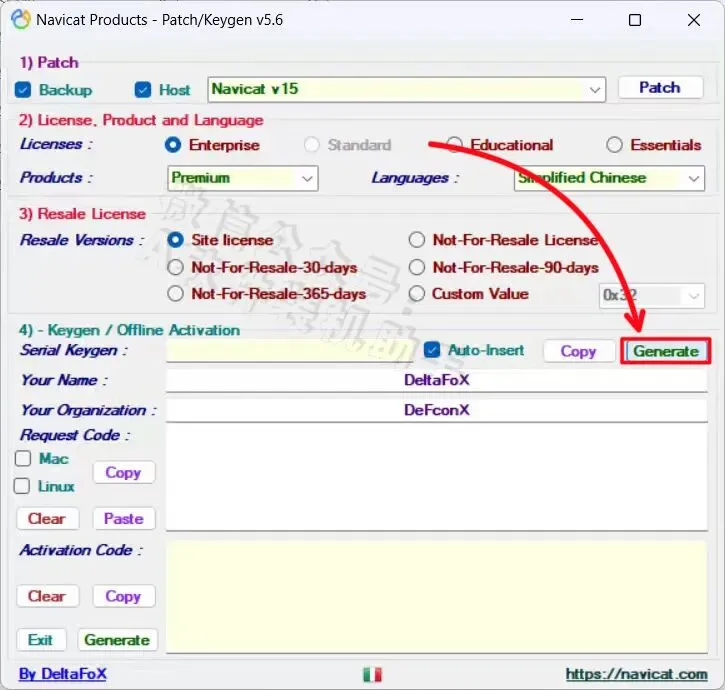
Task: Open the Simplified Chinese language dropdown
Action: click(x=609, y=178)
